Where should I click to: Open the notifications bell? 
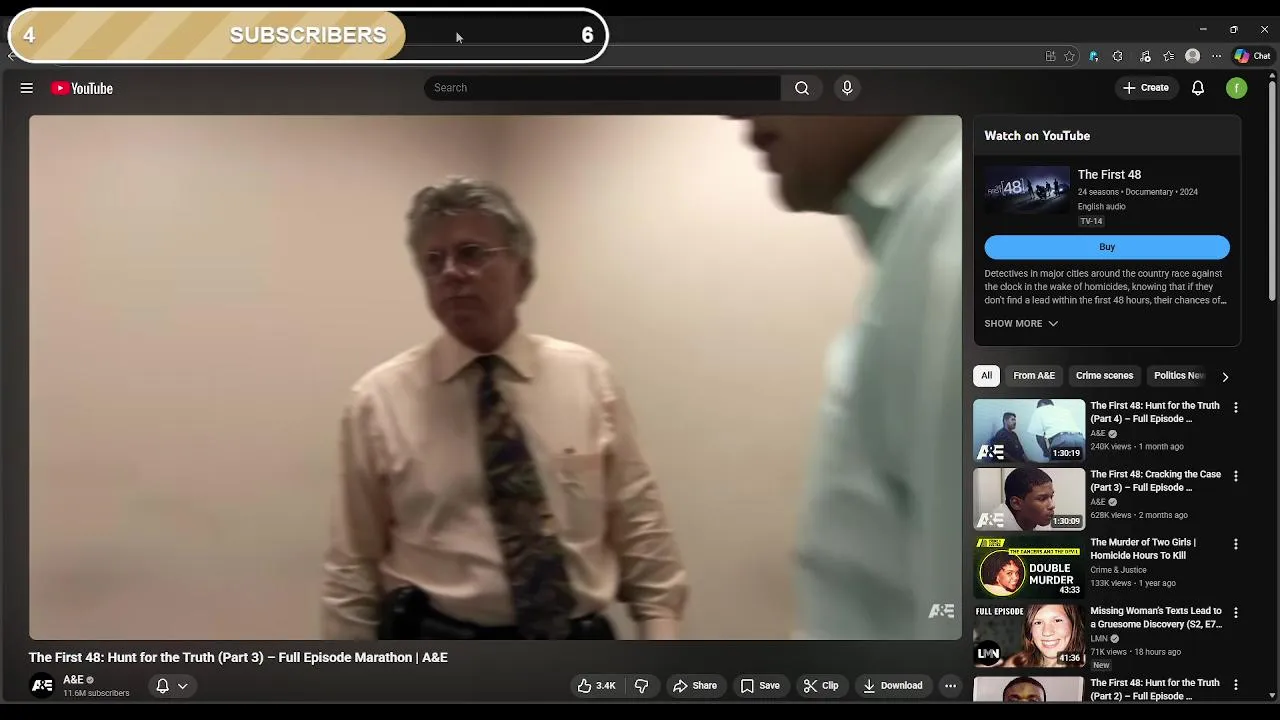(1198, 88)
